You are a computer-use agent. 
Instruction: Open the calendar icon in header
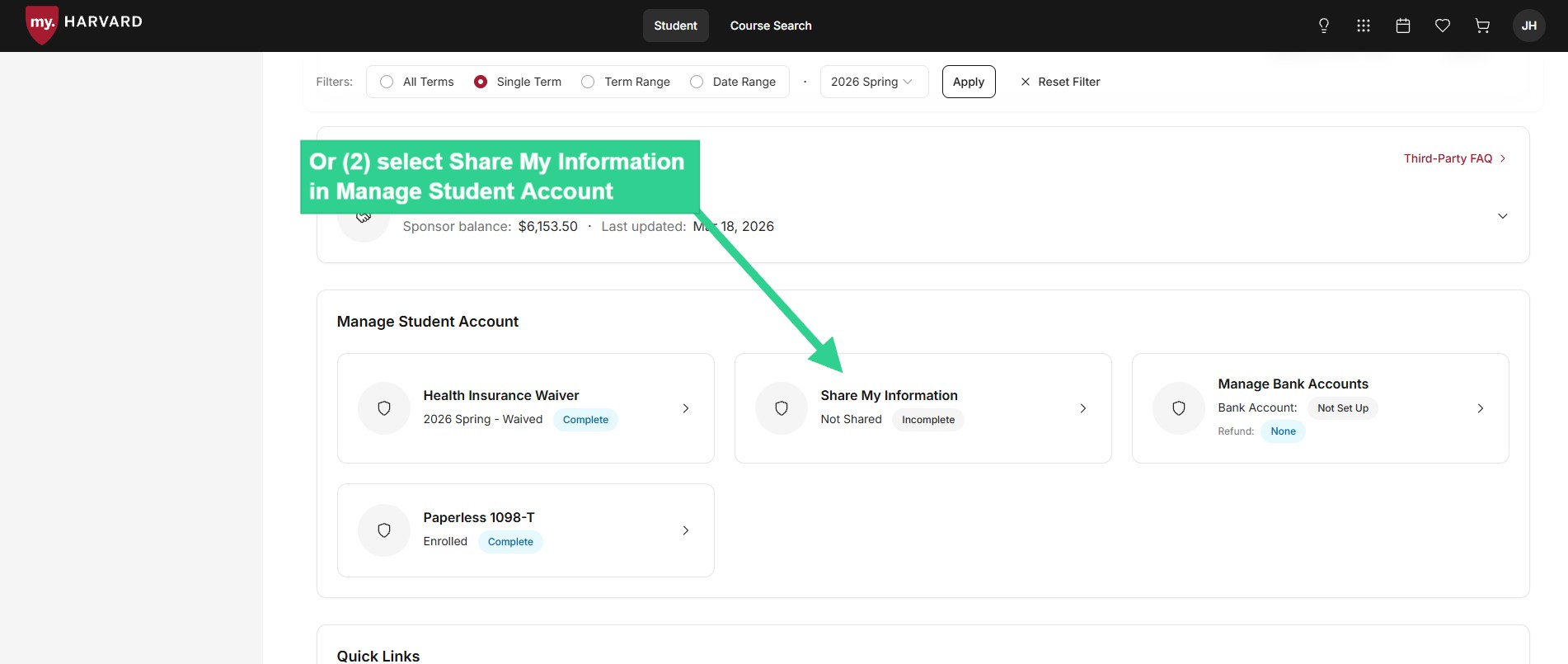click(1403, 26)
